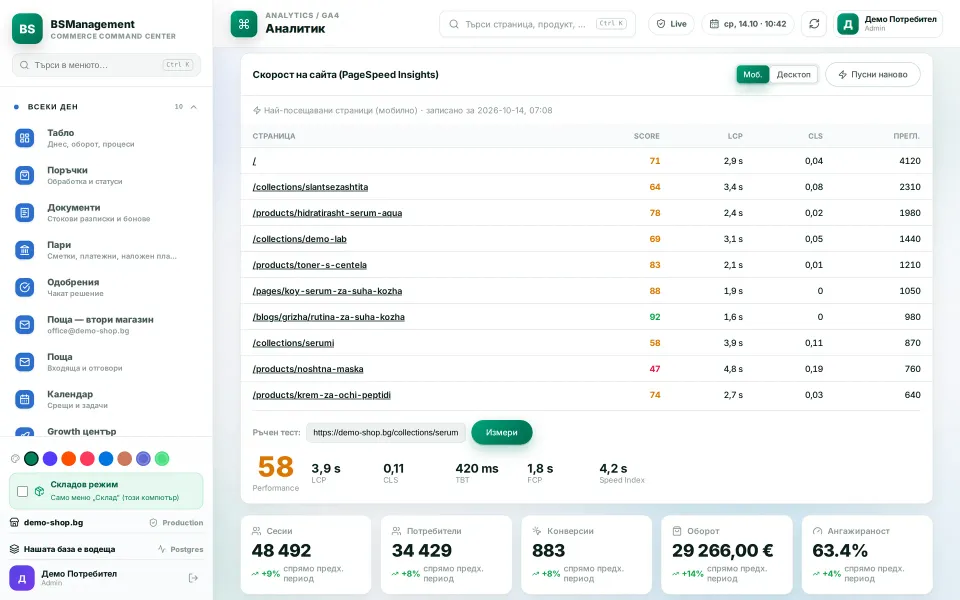Open the /collections/serumi link
The image size is (960, 600).
293,343
